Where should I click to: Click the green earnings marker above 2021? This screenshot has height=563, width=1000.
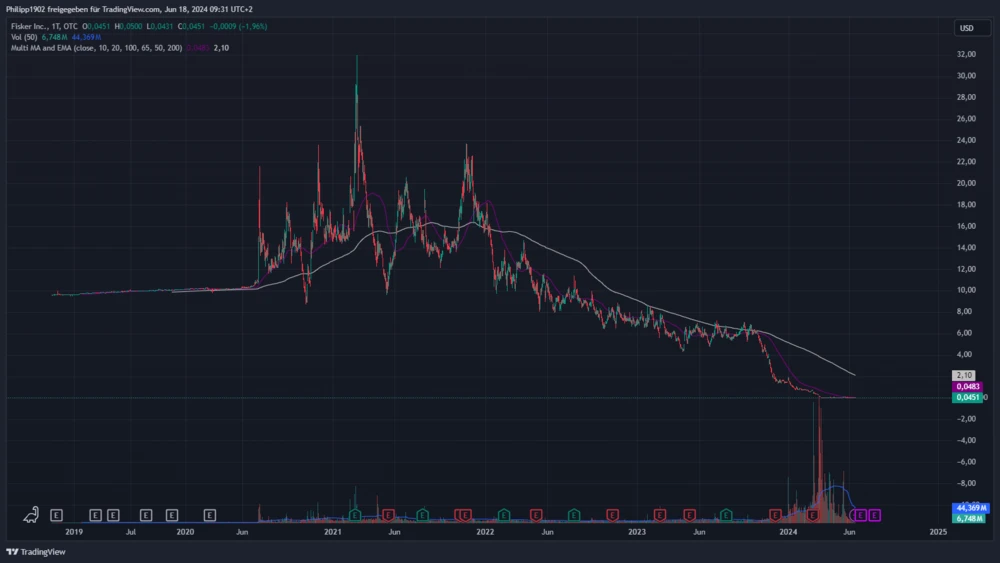point(355,515)
